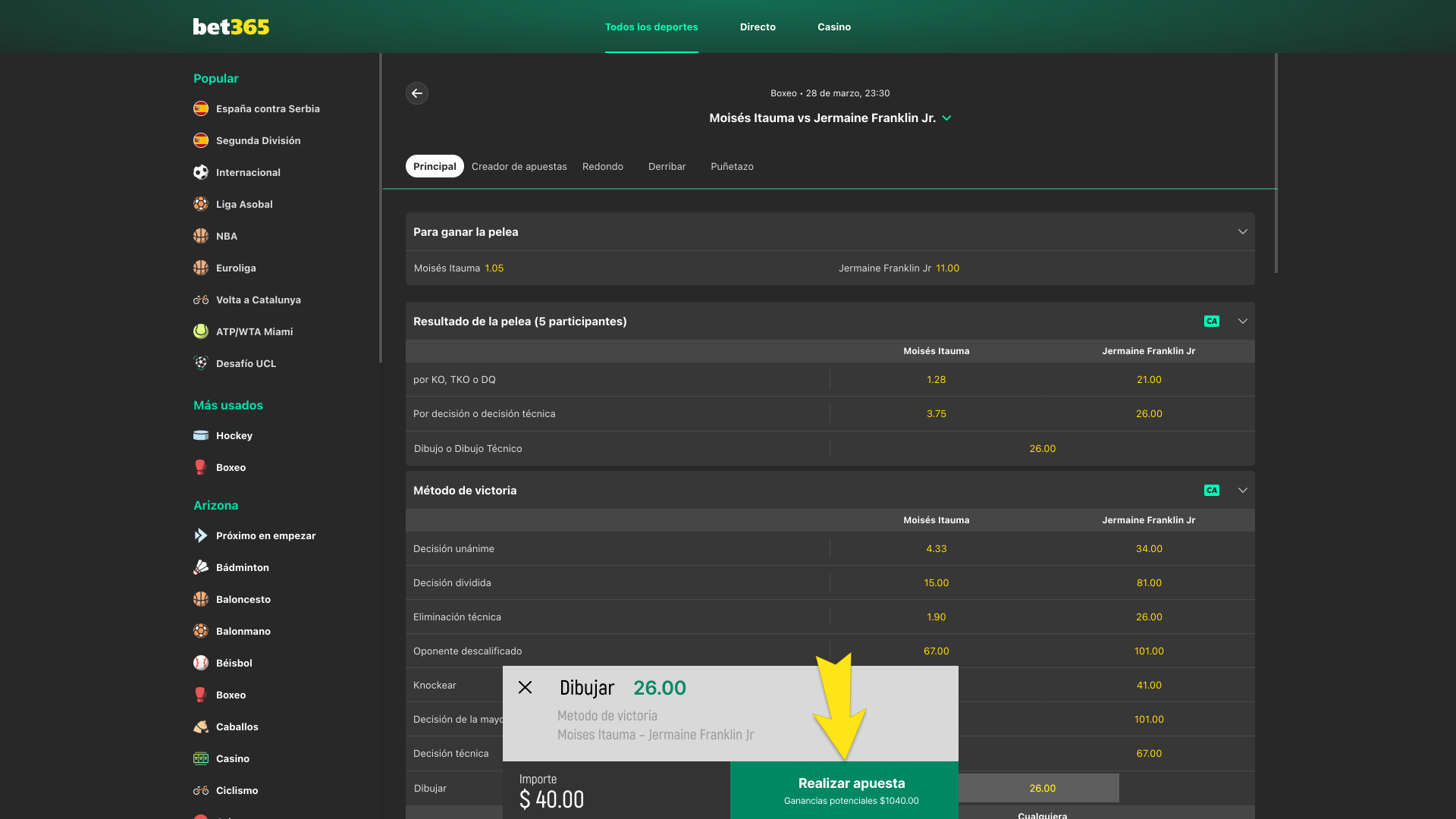Click Caballos horse icon
Image resolution: width=1456 pixels, height=819 pixels.
201,726
